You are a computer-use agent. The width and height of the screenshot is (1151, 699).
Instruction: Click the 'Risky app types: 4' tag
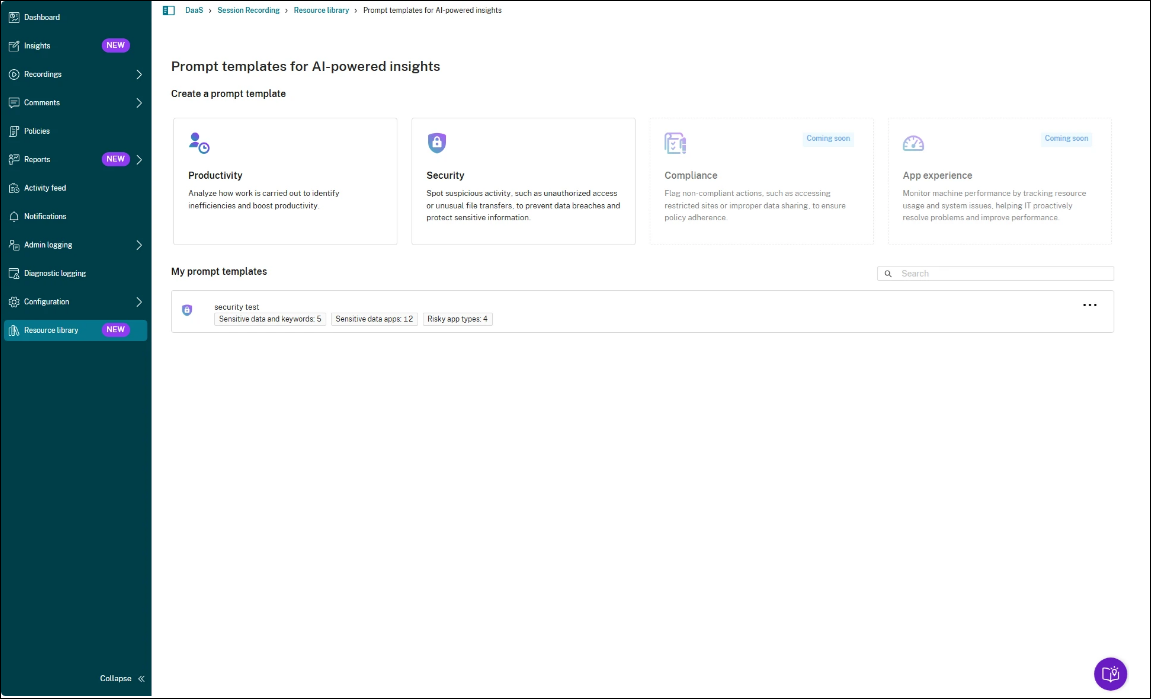[457, 319]
